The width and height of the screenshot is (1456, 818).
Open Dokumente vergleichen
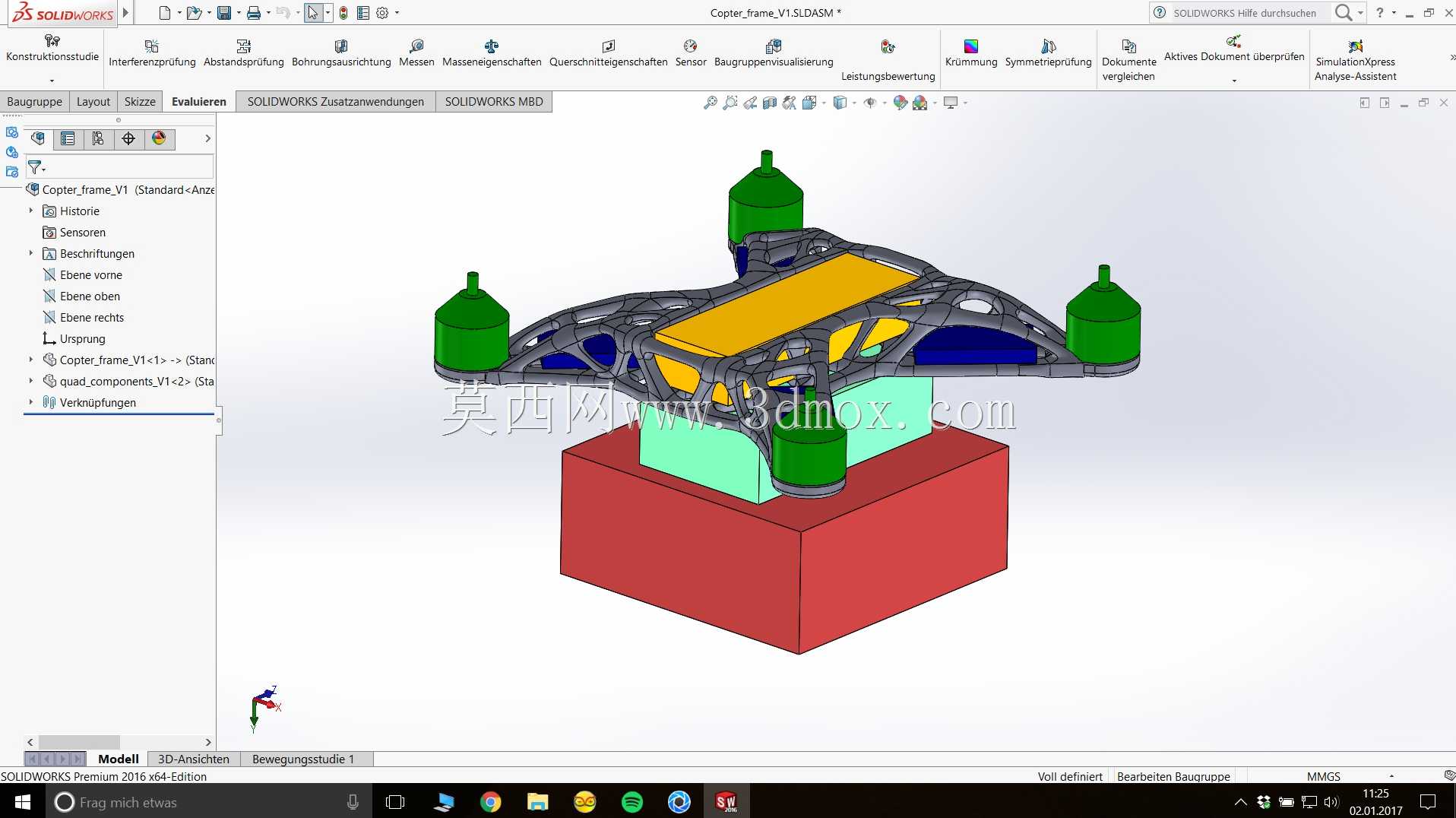coord(1129,60)
